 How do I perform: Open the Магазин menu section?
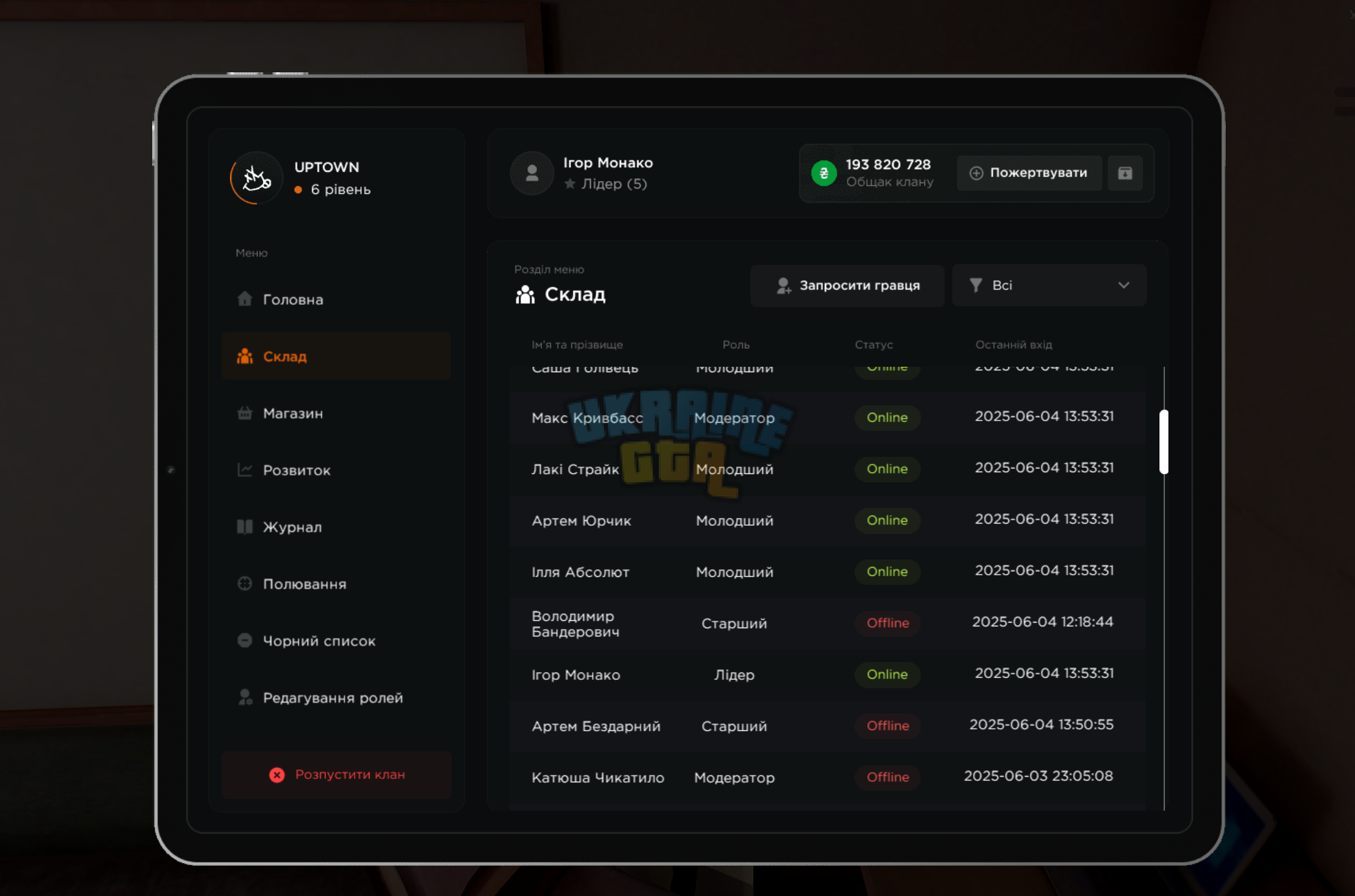(336, 413)
